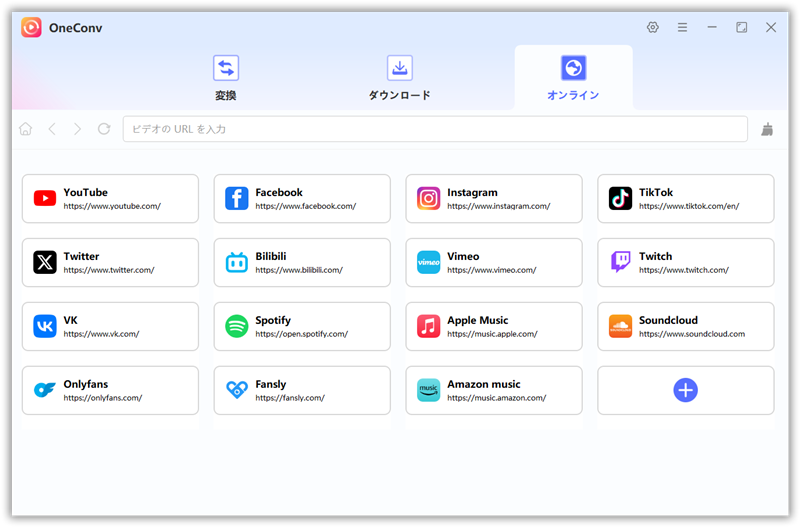Image resolution: width=800 pixels, height=527 pixels.
Task: Click https://fansly.com/ URL text
Action: tap(290, 397)
